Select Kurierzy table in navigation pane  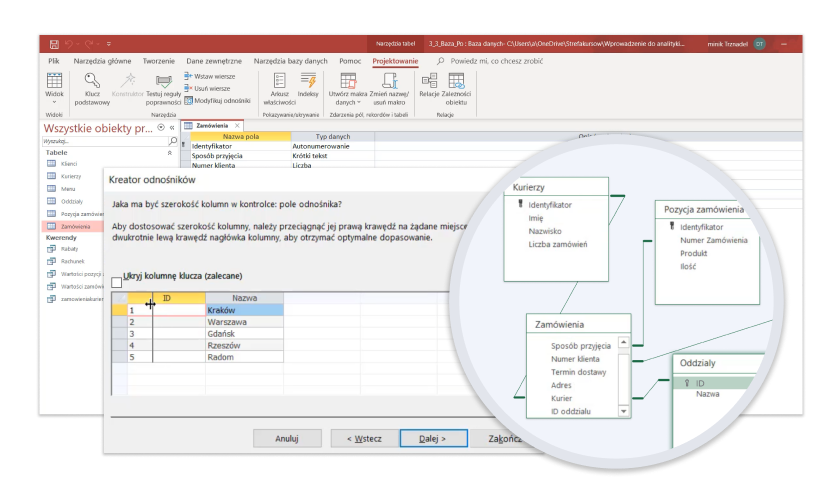(x=70, y=175)
